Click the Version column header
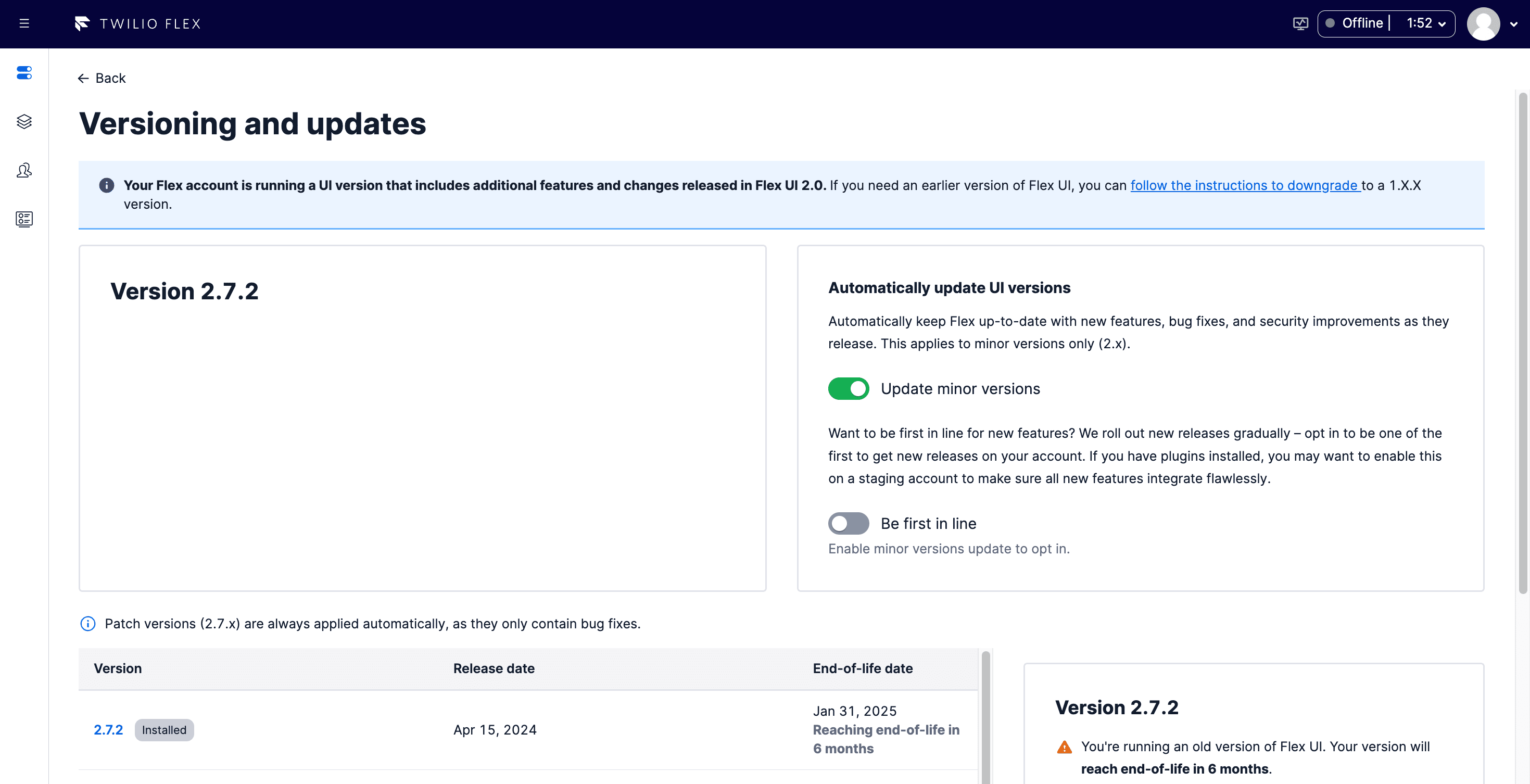Viewport: 1530px width, 784px height. point(118,668)
